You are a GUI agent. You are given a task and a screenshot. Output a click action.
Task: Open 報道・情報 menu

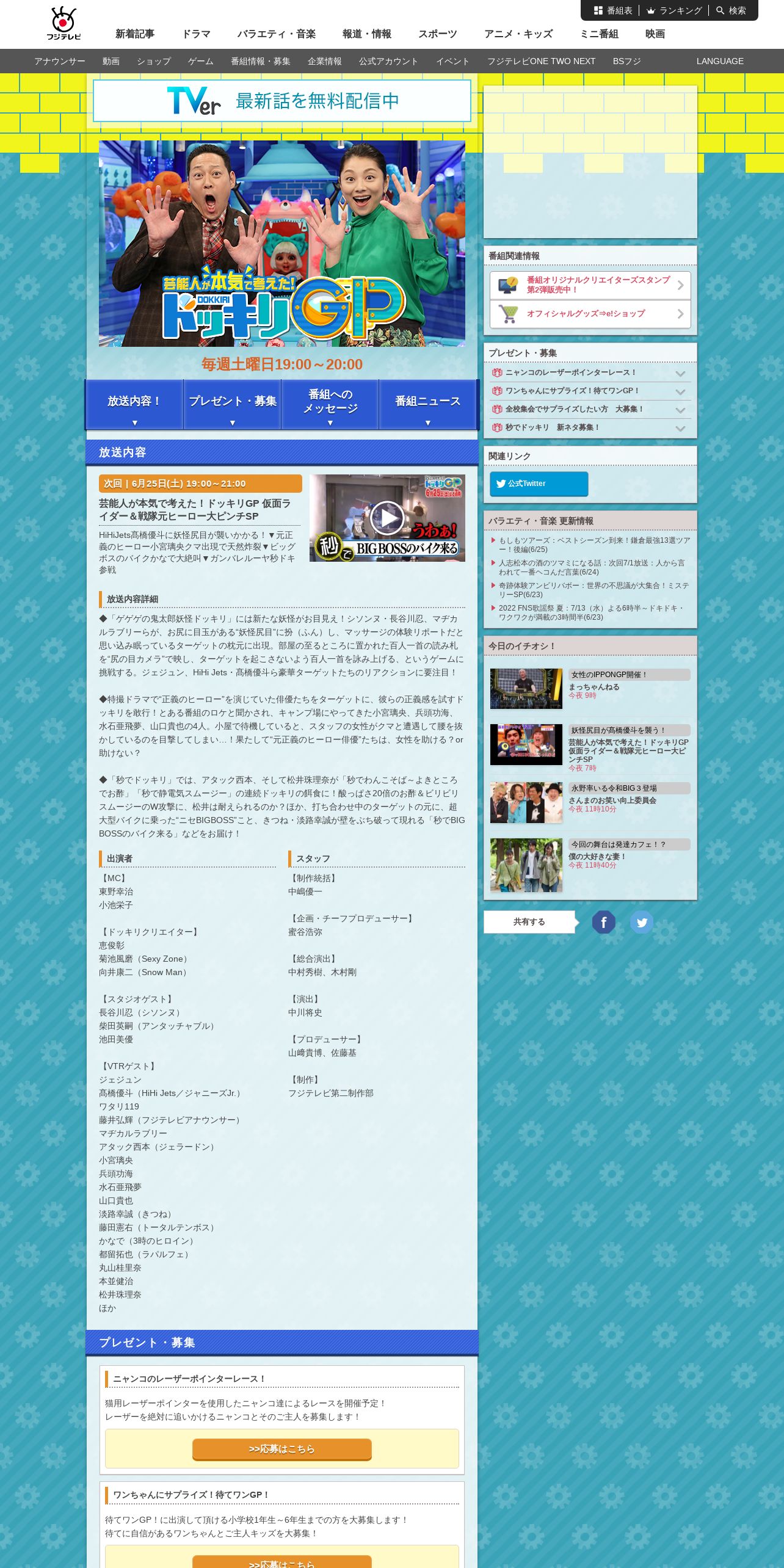[x=366, y=34]
